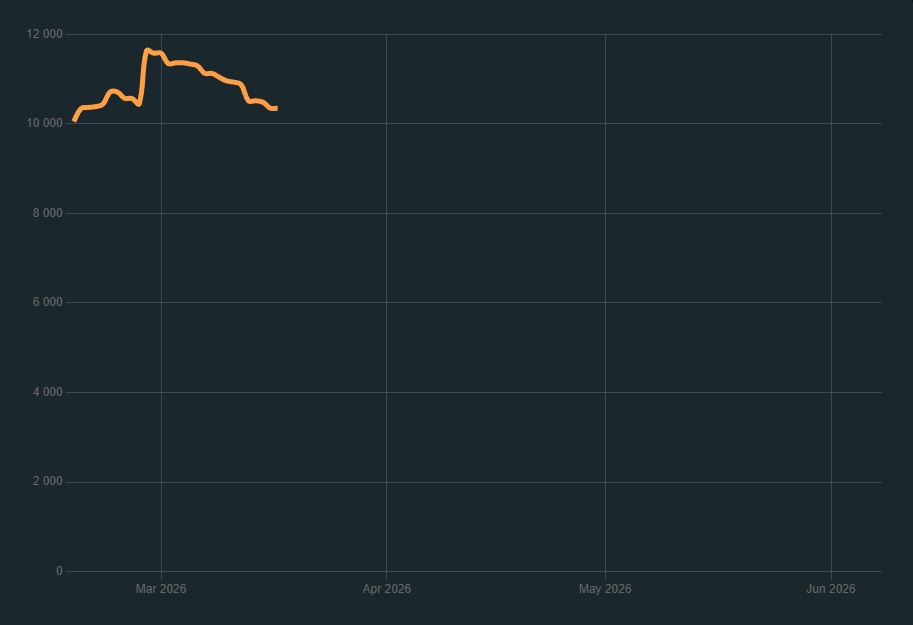Click the left start of the orange line
Screen dimensions: 913x625
[74, 121]
